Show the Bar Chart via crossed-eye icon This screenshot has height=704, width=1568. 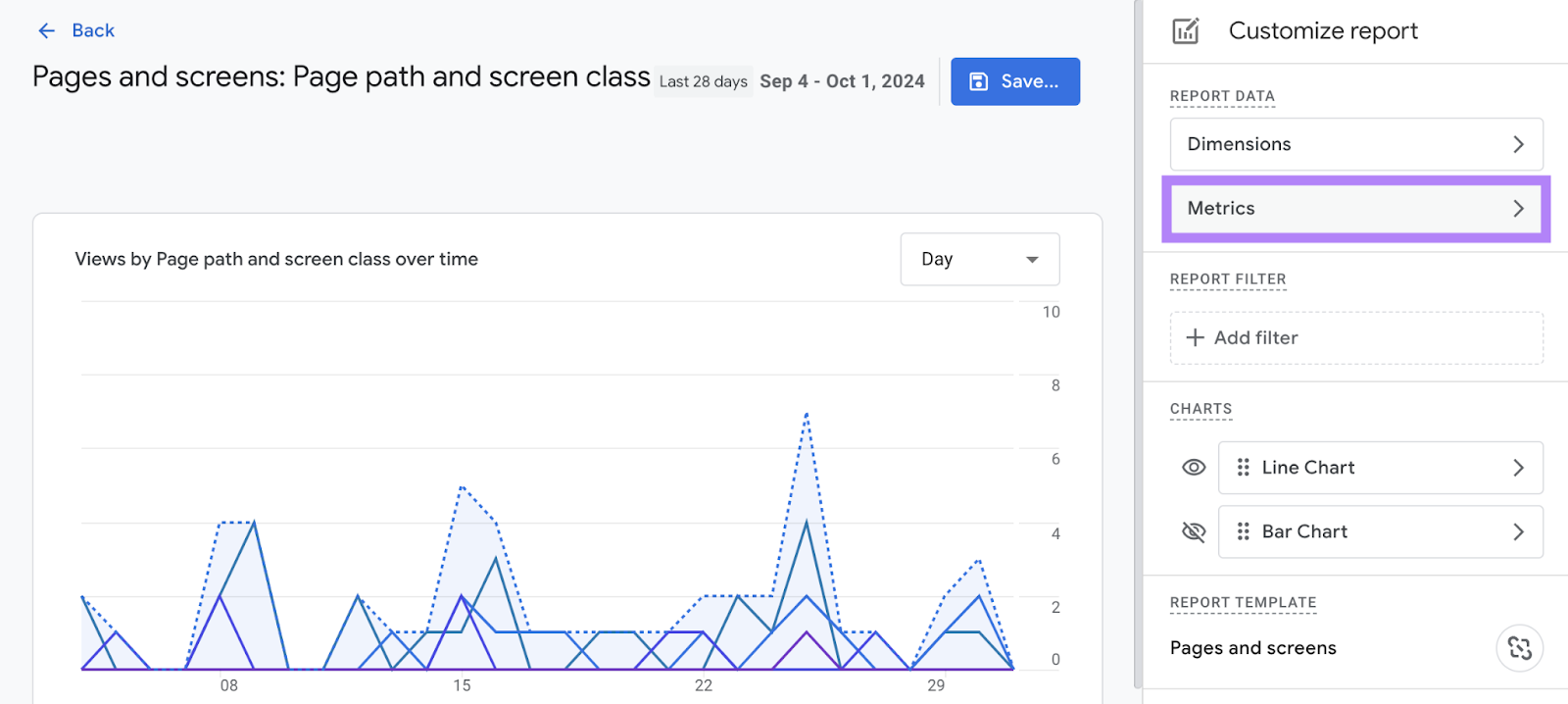[x=1194, y=531]
